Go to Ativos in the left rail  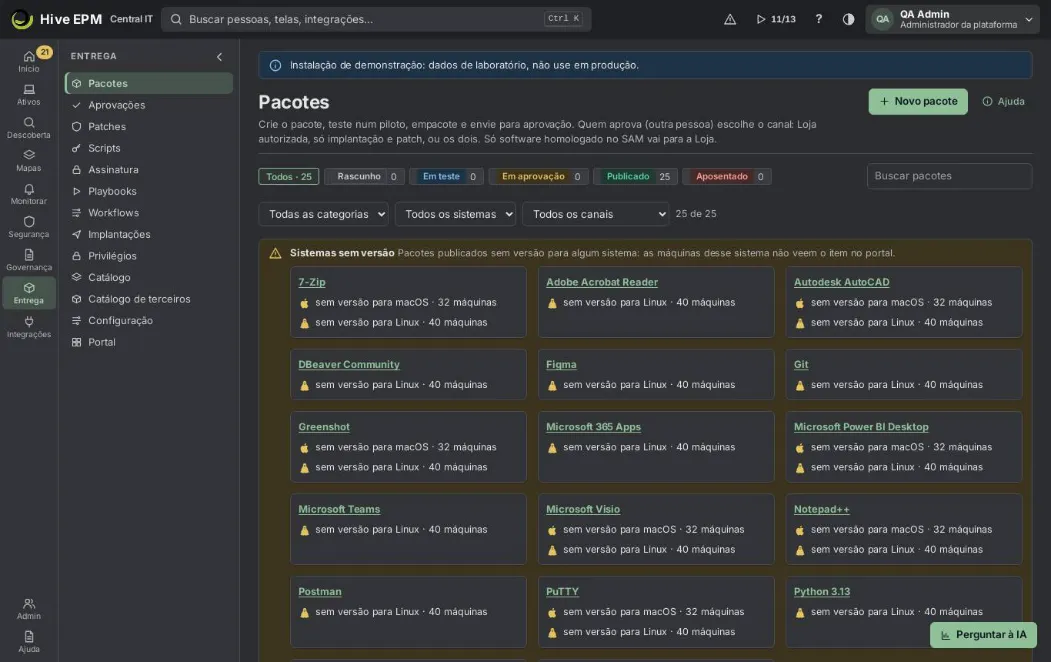29,94
